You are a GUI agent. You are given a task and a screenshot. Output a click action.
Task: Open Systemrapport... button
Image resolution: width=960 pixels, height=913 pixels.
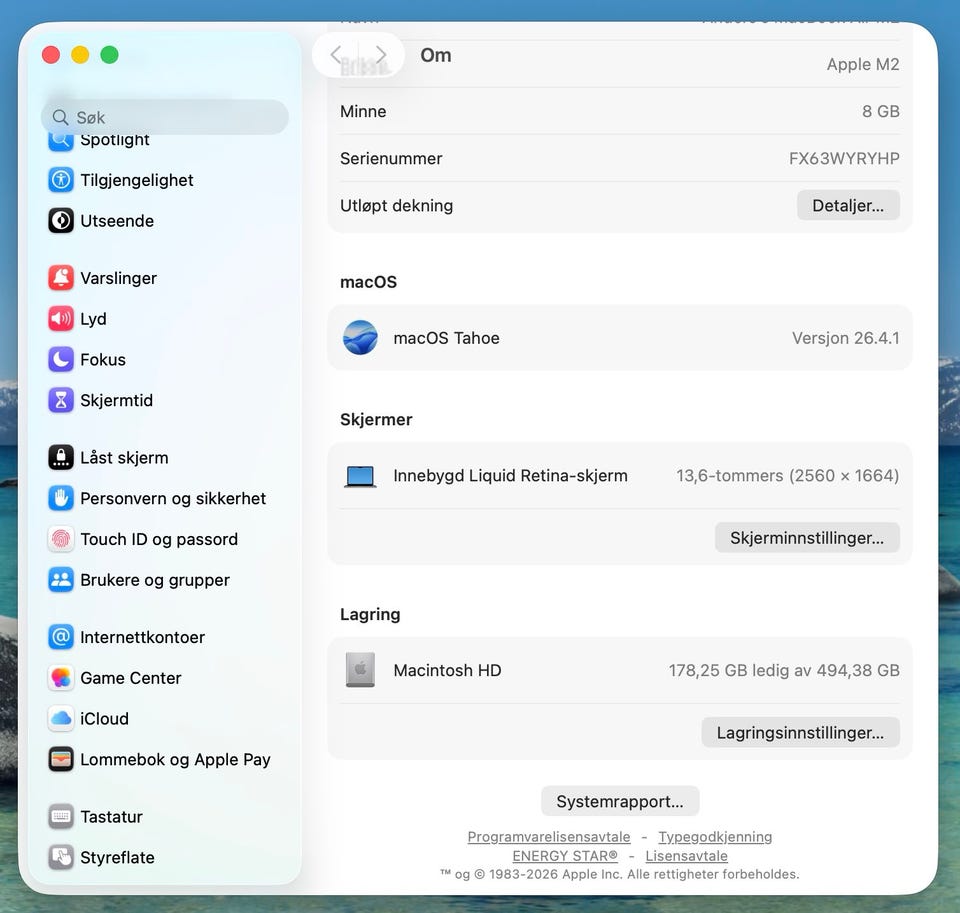point(620,801)
